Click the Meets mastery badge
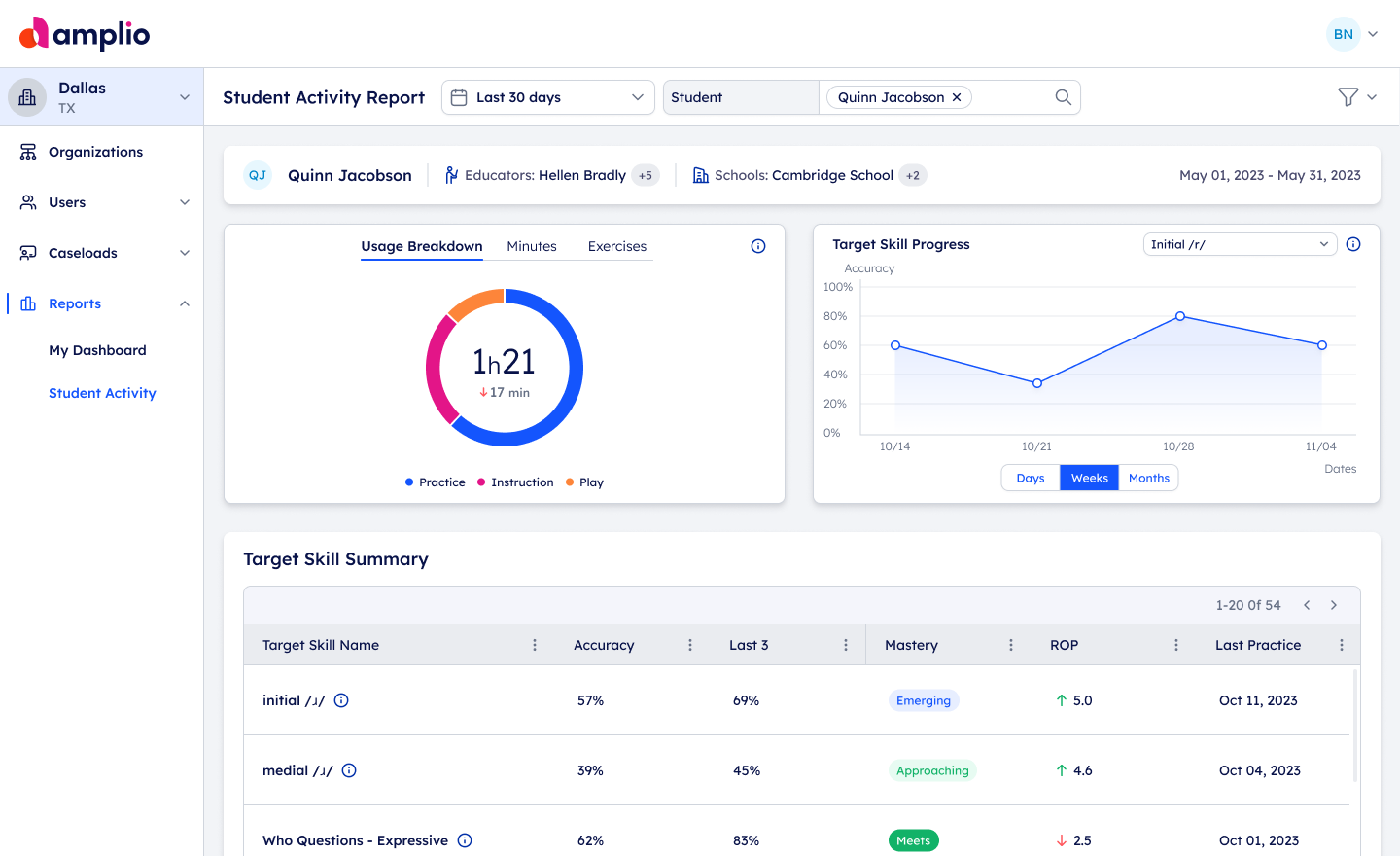Viewport: 1400px width, 856px height. pos(913,840)
